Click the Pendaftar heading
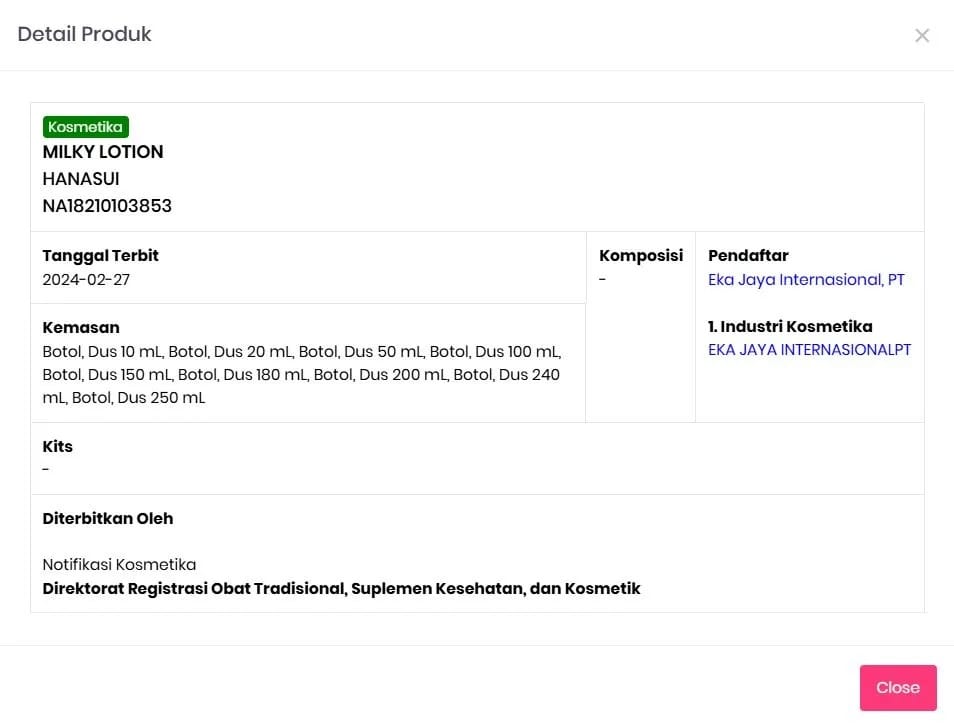The width and height of the screenshot is (954, 727). (x=748, y=256)
